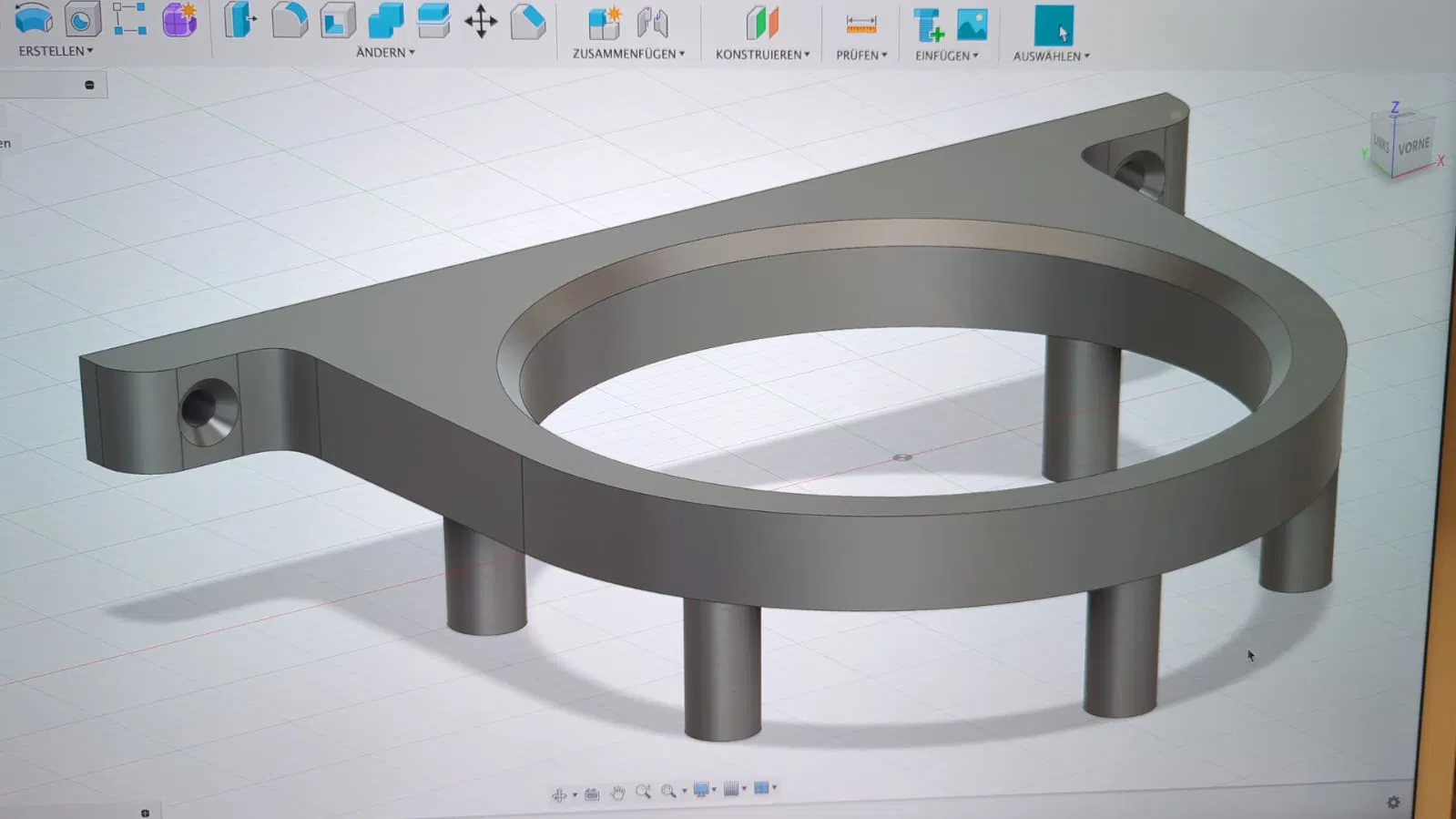Select the Press Pull tool

pyautogui.click(x=239, y=19)
